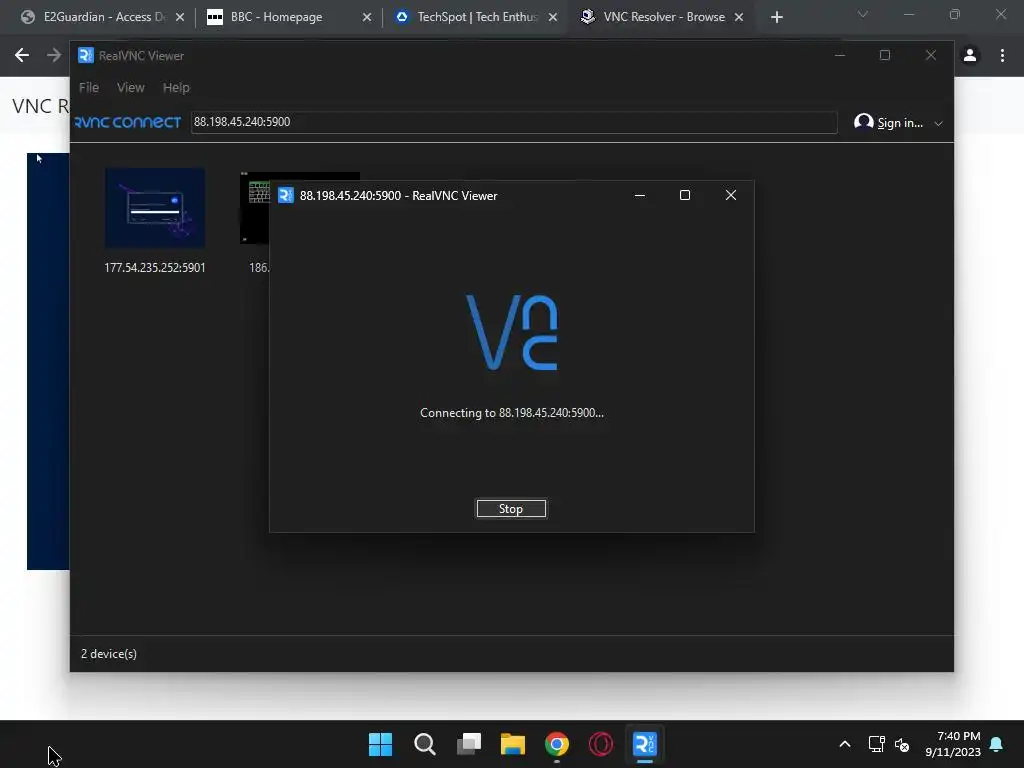Screen dimensions: 1024x768
Task: Switch to BBC - Homepage browser tab
Action: point(287,17)
